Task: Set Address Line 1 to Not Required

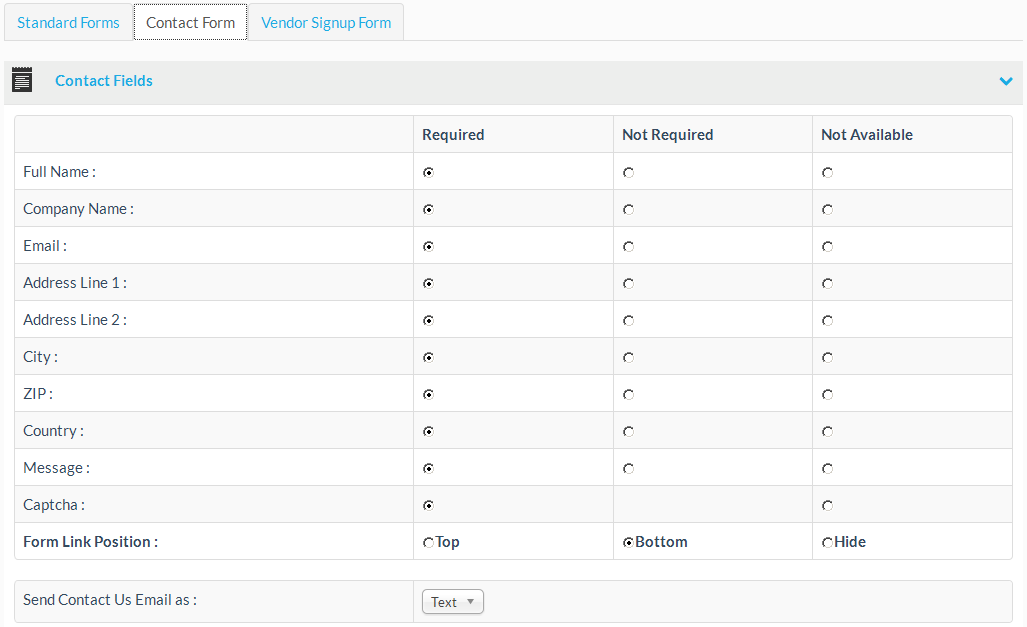Action: [x=628, y=284]
